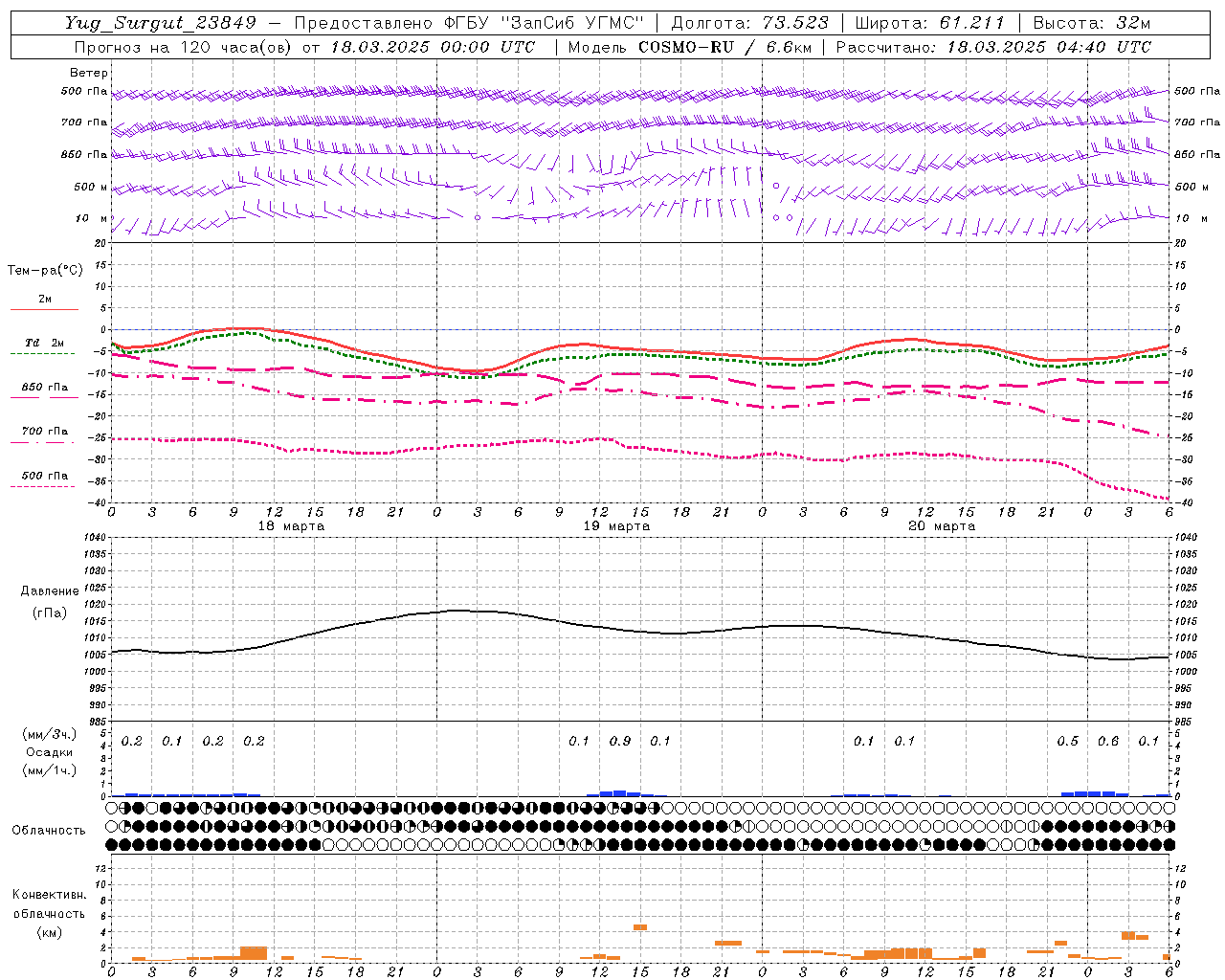Click the "500 гПа" temperature legend entry
This screenshot has height=980, width=1225.
[x=45, y=475]
